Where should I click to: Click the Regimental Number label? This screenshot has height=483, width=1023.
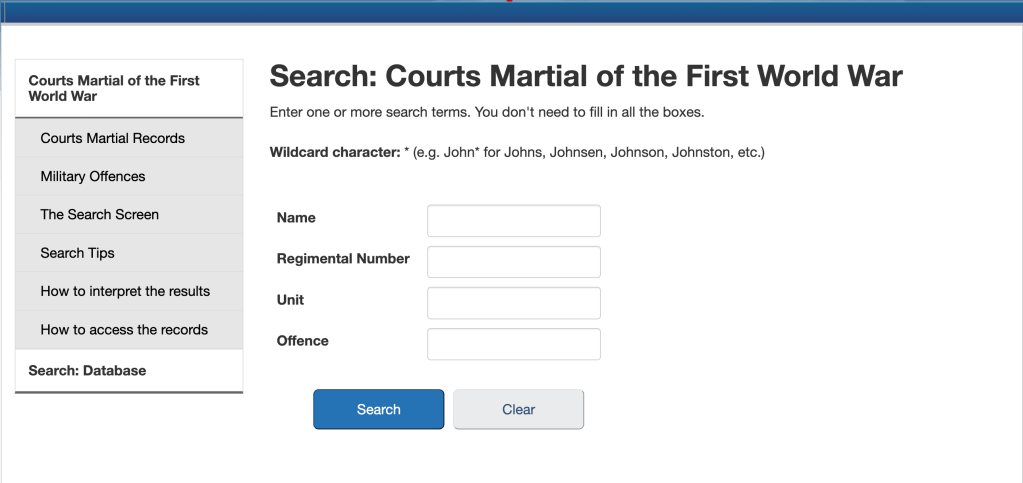[x=343, y=258]
